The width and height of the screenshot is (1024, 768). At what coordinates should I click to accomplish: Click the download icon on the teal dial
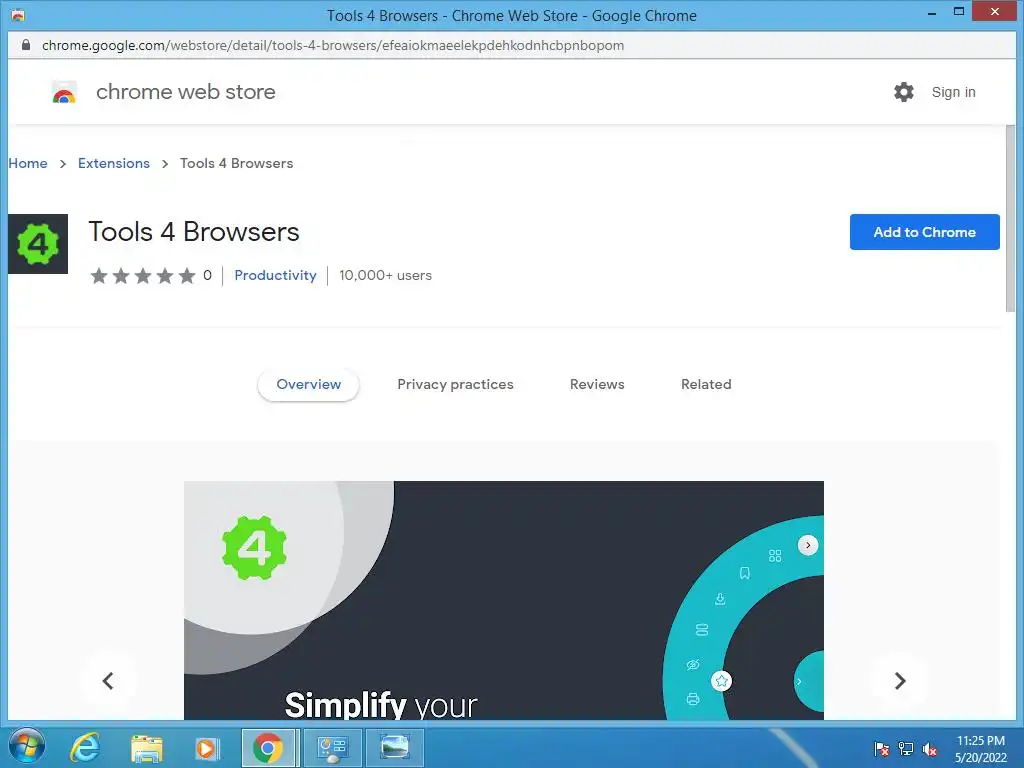720,599
